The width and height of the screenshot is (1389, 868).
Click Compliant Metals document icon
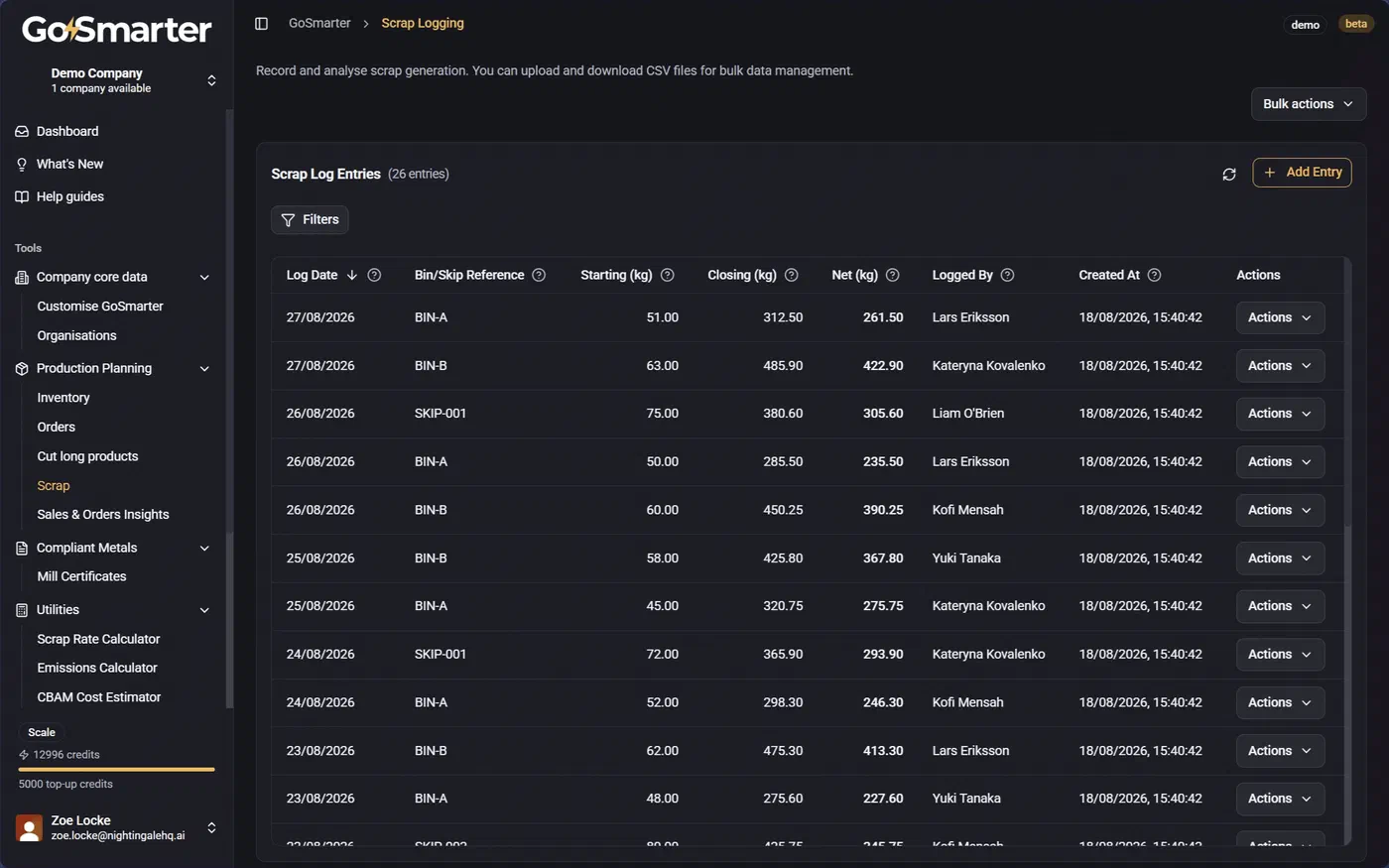click(22, 549)
